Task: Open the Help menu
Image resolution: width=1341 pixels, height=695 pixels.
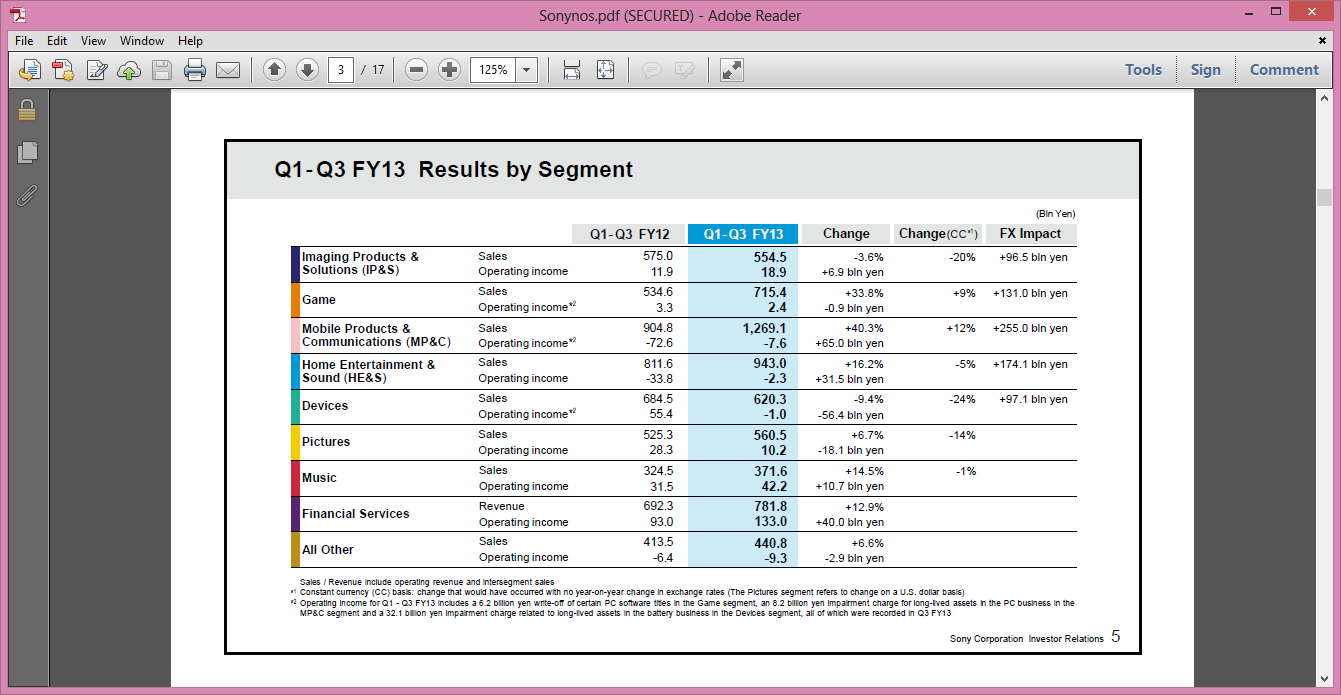Action: pos(190,41)
